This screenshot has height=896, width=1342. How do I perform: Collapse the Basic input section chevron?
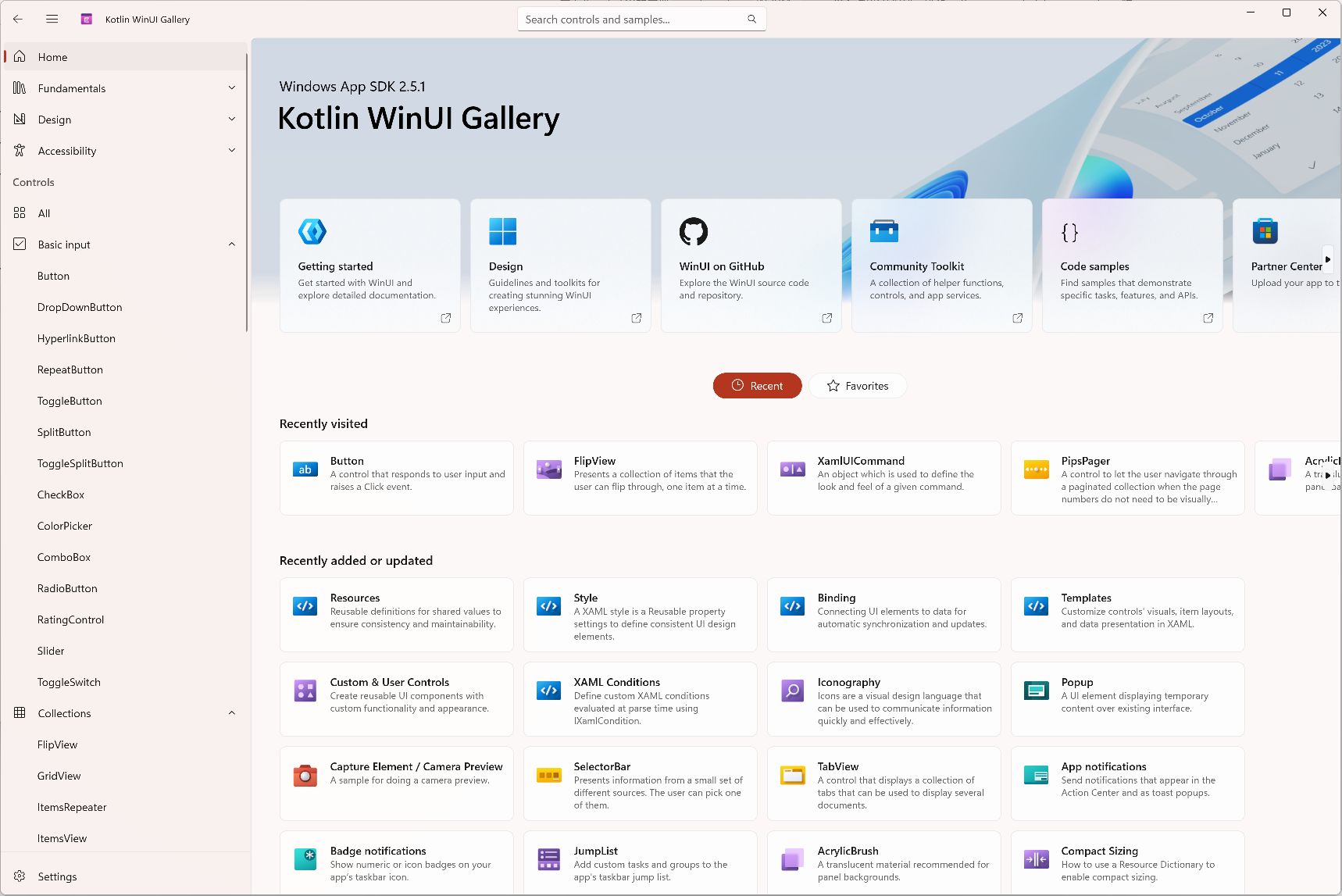coord(232,245)
